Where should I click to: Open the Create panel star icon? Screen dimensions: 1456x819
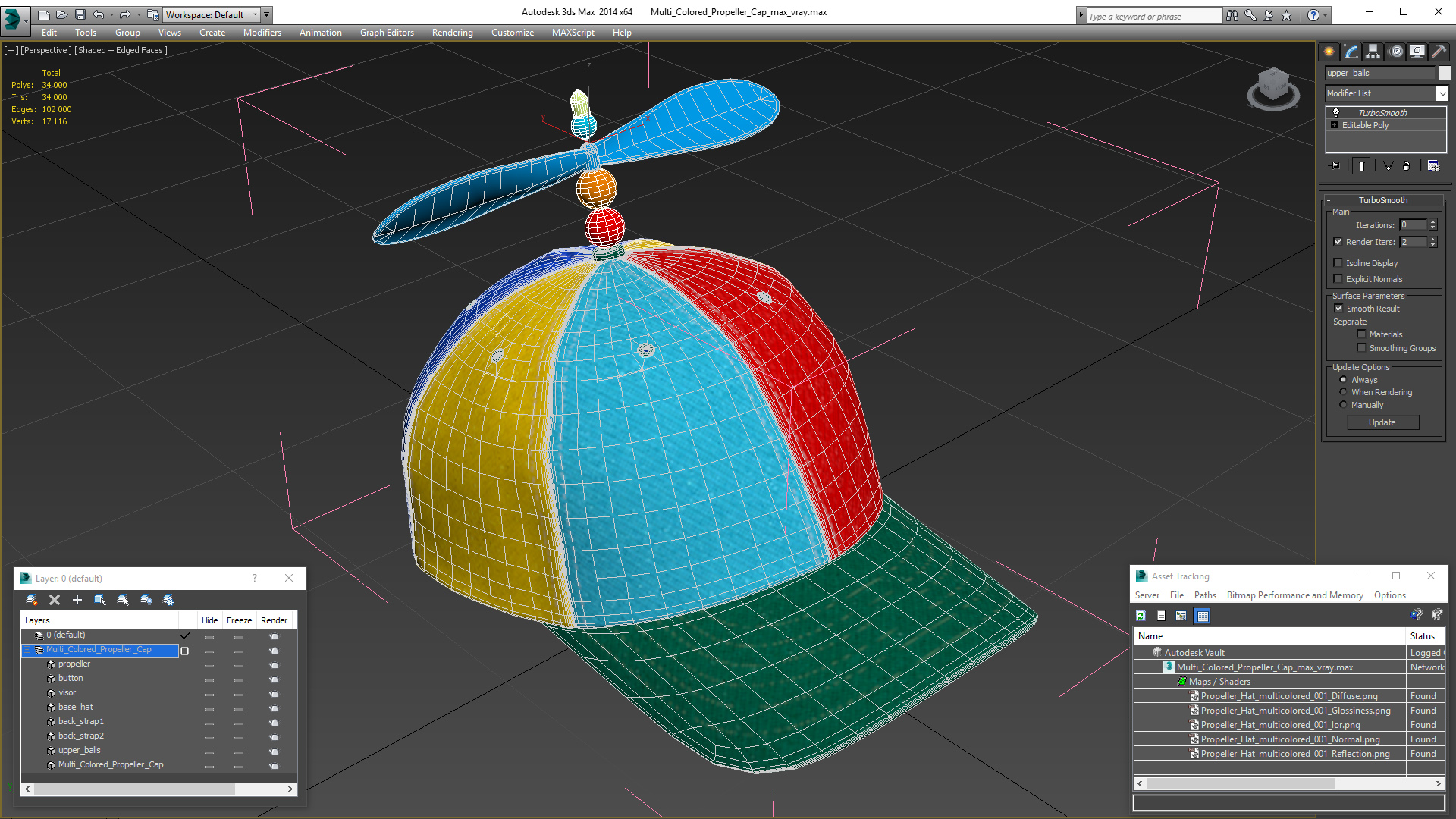[1329, 52]
